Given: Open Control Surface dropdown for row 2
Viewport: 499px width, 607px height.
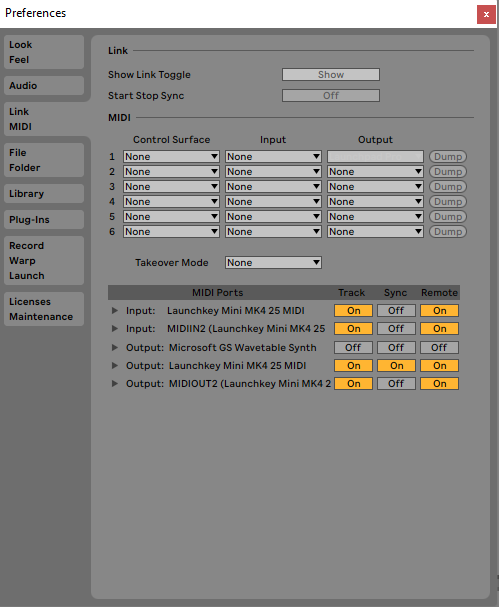Looking at the screenshot, I should pyautogui.click(x=171, y=171).
